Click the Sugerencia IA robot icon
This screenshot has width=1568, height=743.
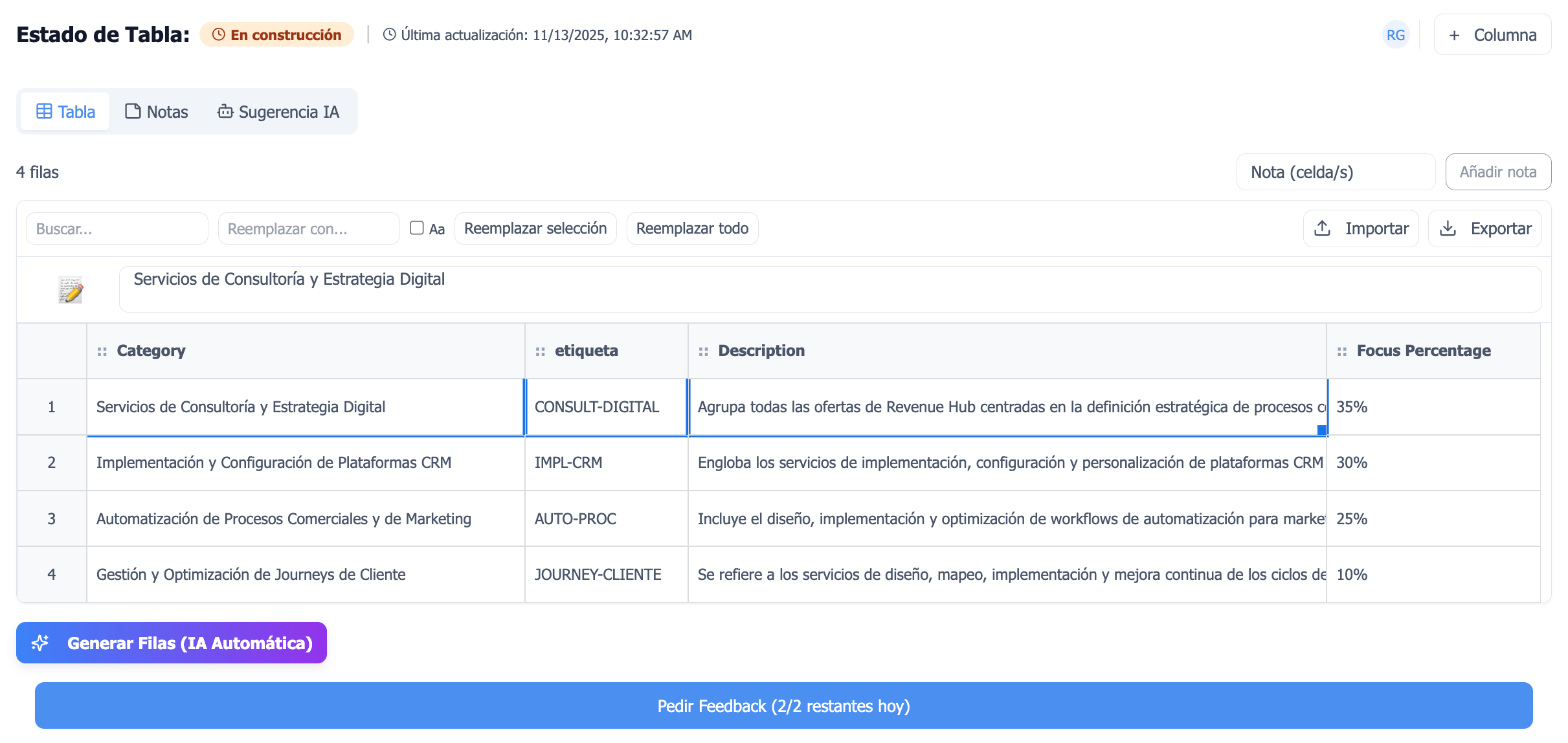coord(225,111)
